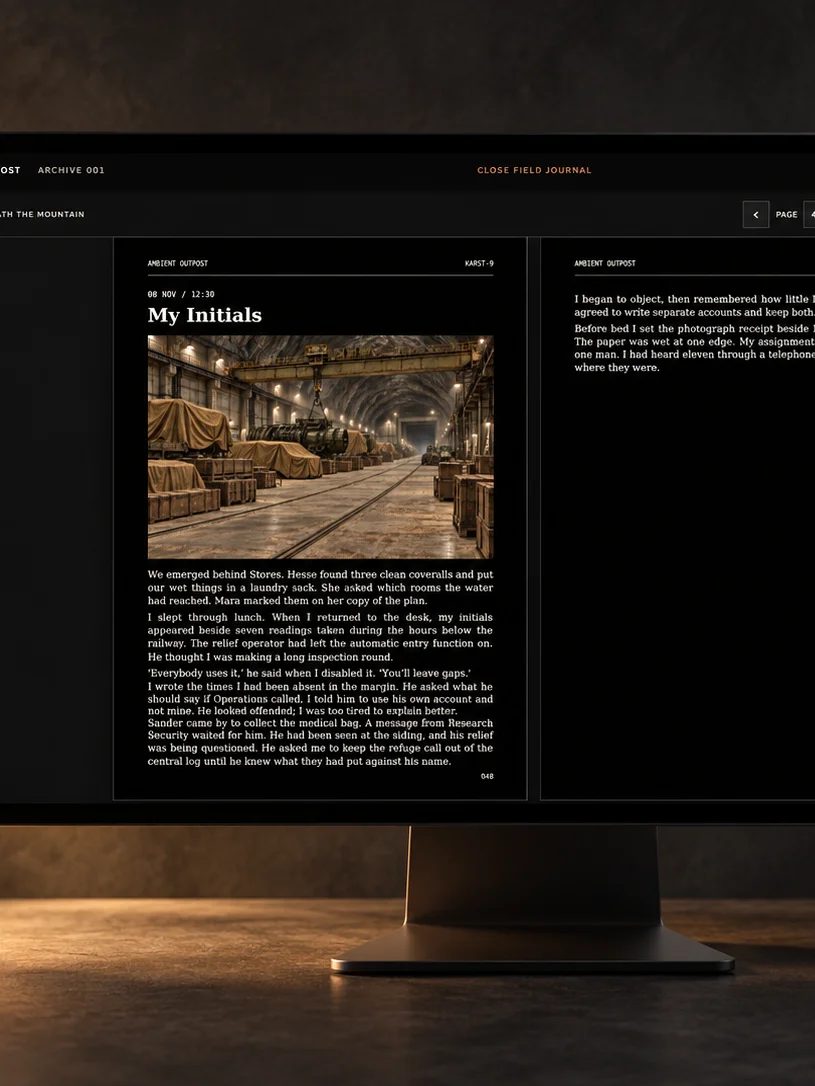This screenshot has width=815, height=1086.
Task: Select paragraph starting "Sander came by to collect"
Action: click(x=321, y=742)
